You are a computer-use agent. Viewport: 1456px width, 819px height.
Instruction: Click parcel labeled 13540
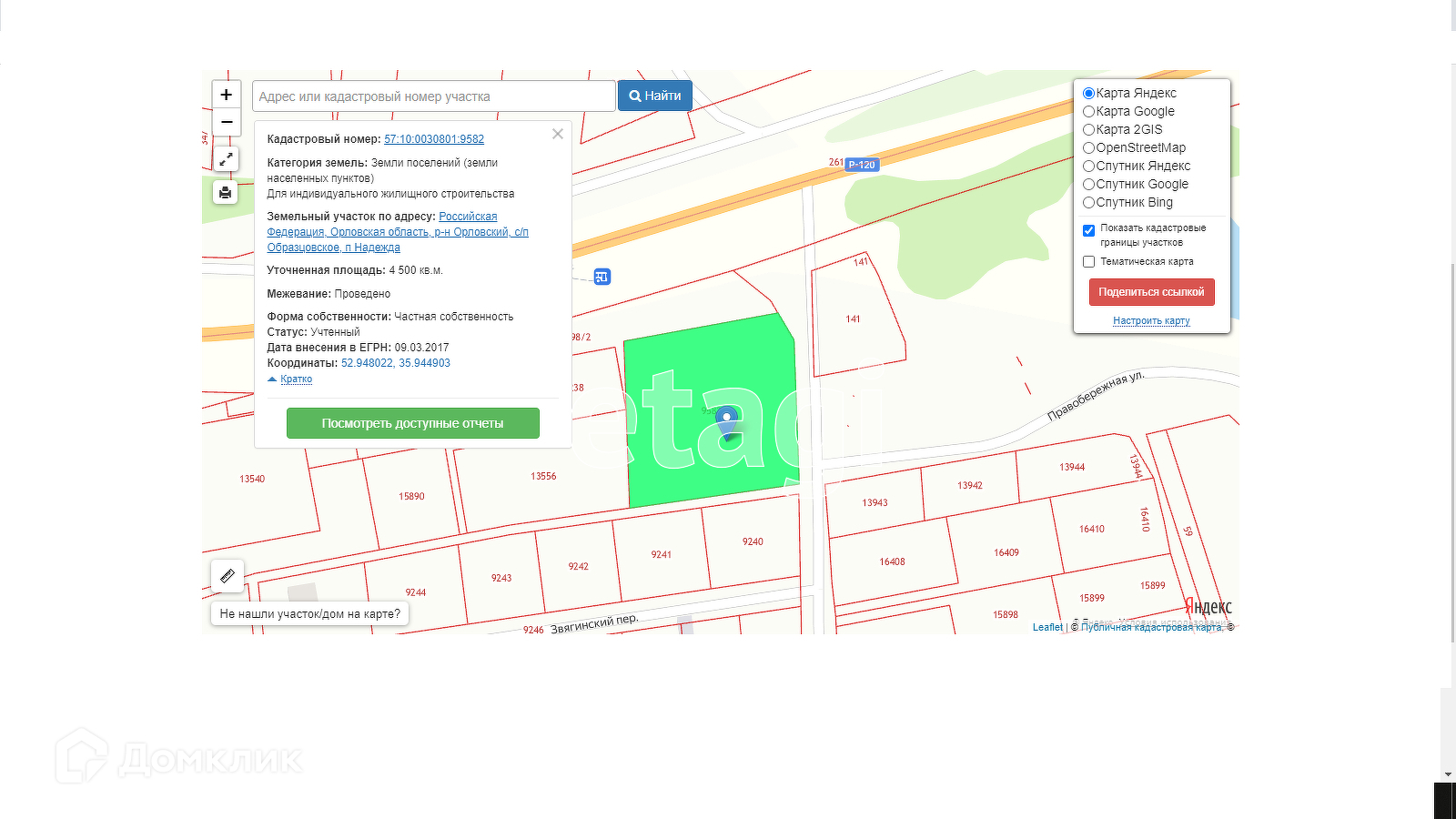pos(252,479)
